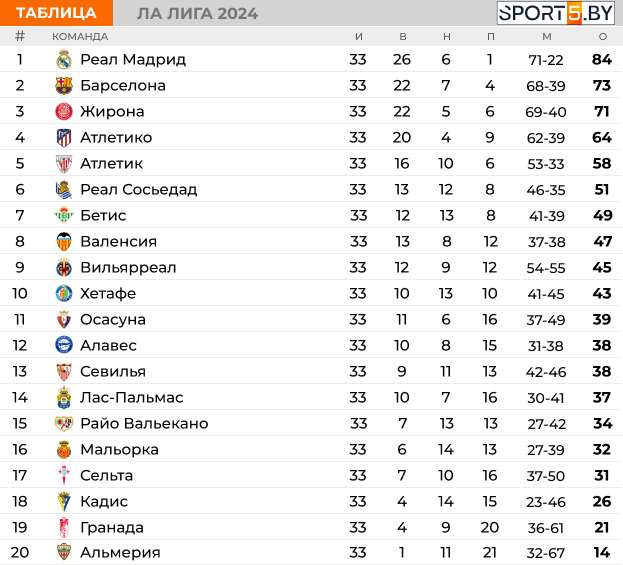
Task: Sort by the КОМАНДА column header
Action: [x=80, y=37]
